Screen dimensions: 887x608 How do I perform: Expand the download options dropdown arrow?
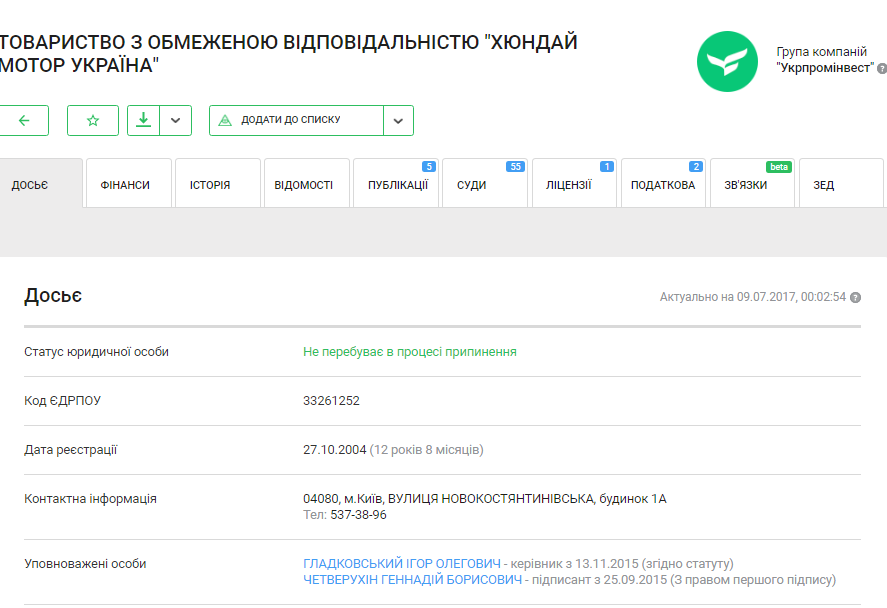point(175,120)
